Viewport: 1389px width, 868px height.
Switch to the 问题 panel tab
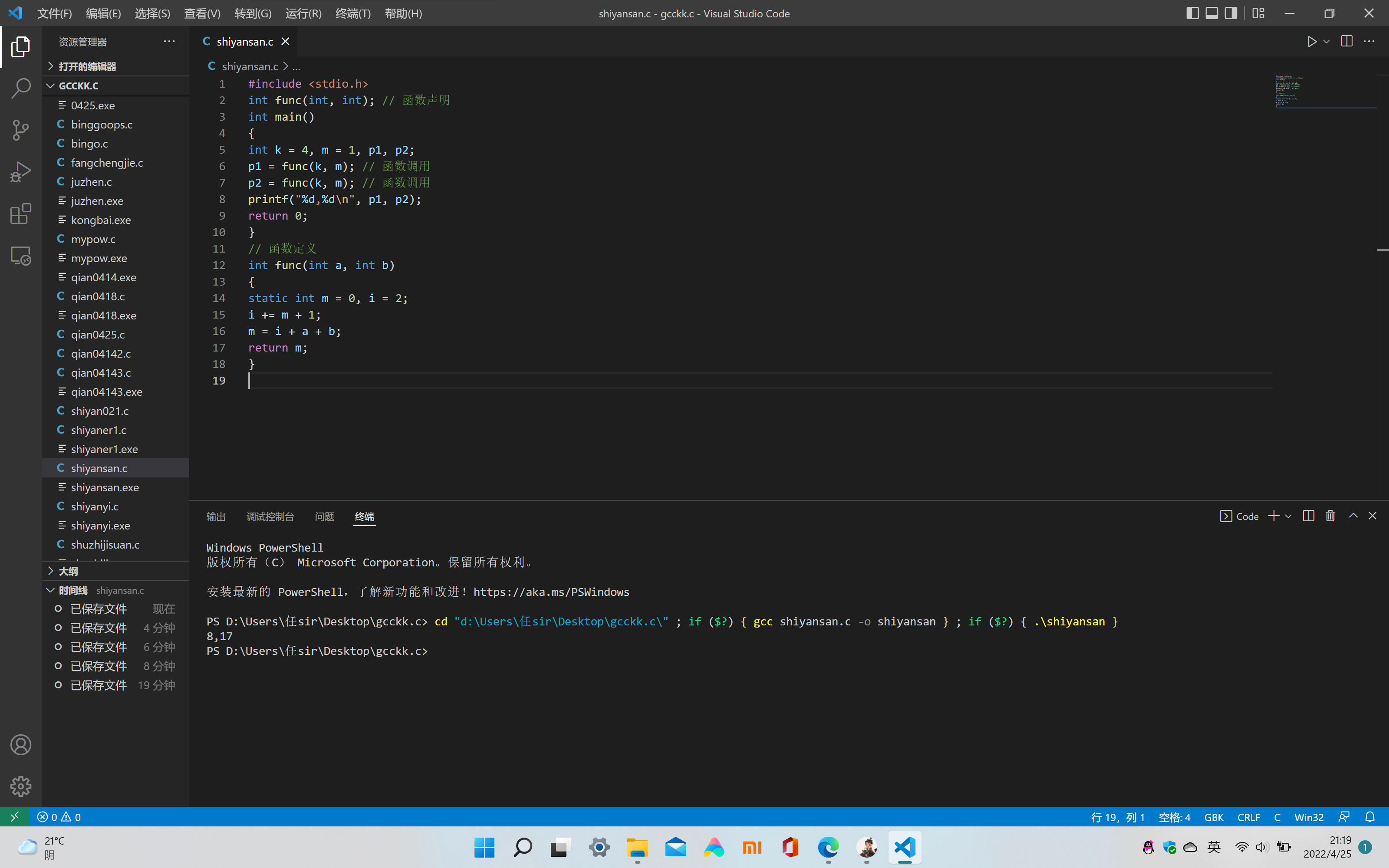pos(324,516)
